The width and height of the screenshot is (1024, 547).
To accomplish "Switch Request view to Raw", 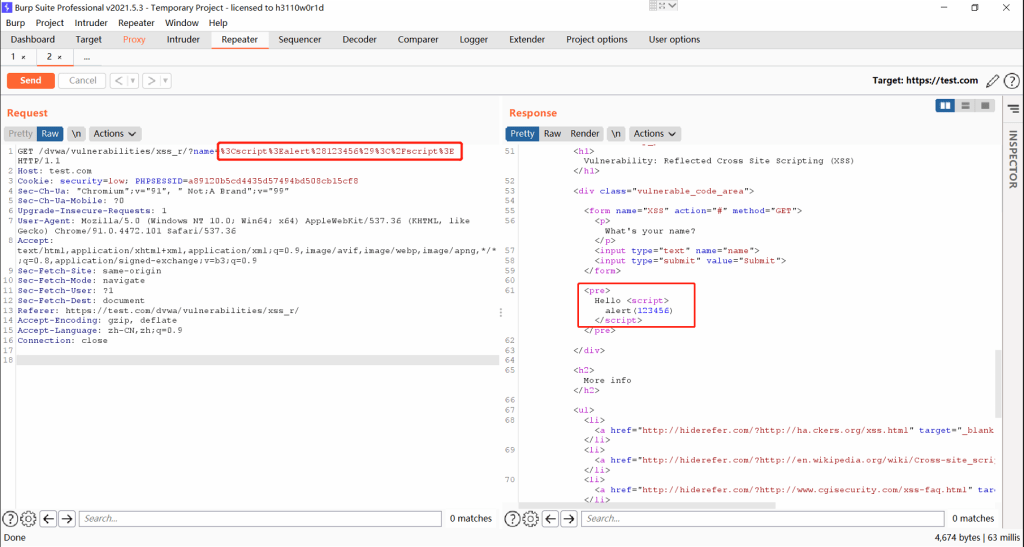I will (50, 134).
